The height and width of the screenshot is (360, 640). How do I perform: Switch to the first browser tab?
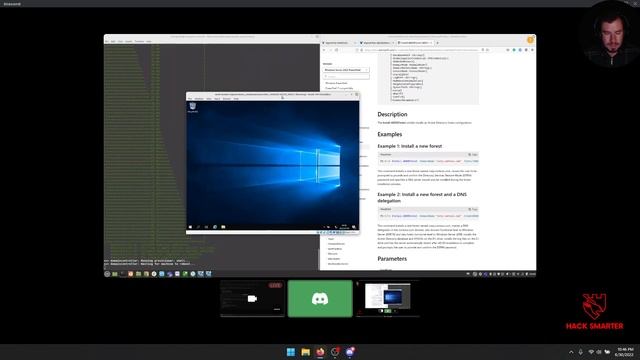[339, 43]
